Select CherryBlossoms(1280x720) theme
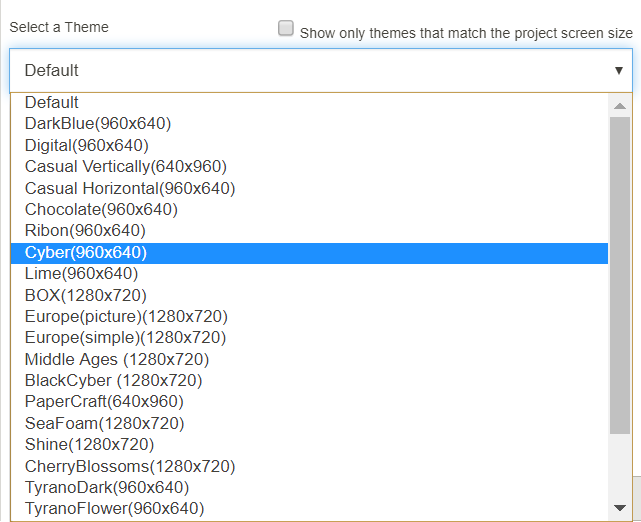The height and width of the screenshot is (522, 641). click(309, 466)
